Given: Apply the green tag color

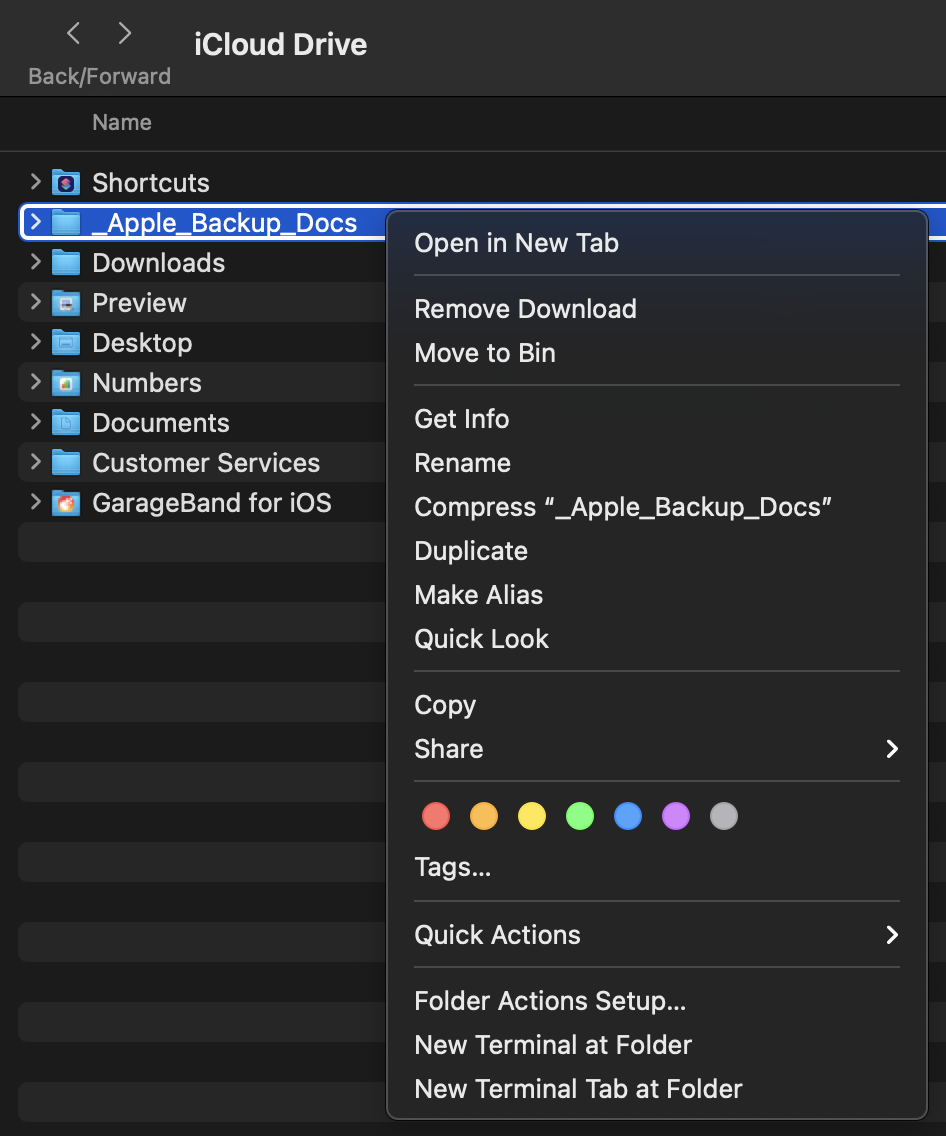Looking at the screenshot, I should click(580, 816).
